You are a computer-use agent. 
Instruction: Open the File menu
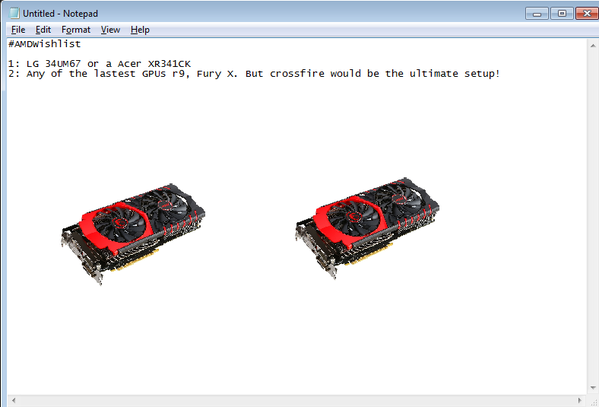(18, 30)
